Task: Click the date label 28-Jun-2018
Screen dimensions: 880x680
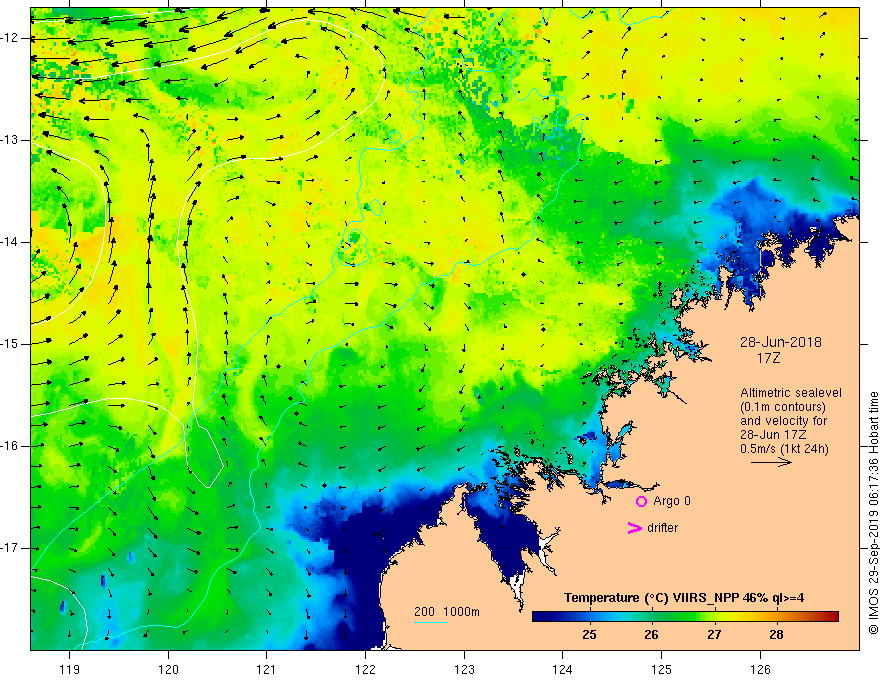Action: tap(780, 342)
